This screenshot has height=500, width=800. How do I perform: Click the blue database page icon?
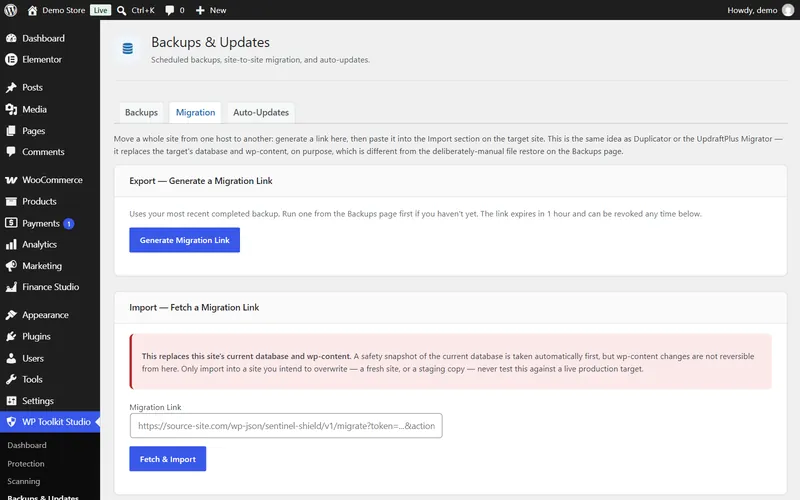click(x=128, y=48)
